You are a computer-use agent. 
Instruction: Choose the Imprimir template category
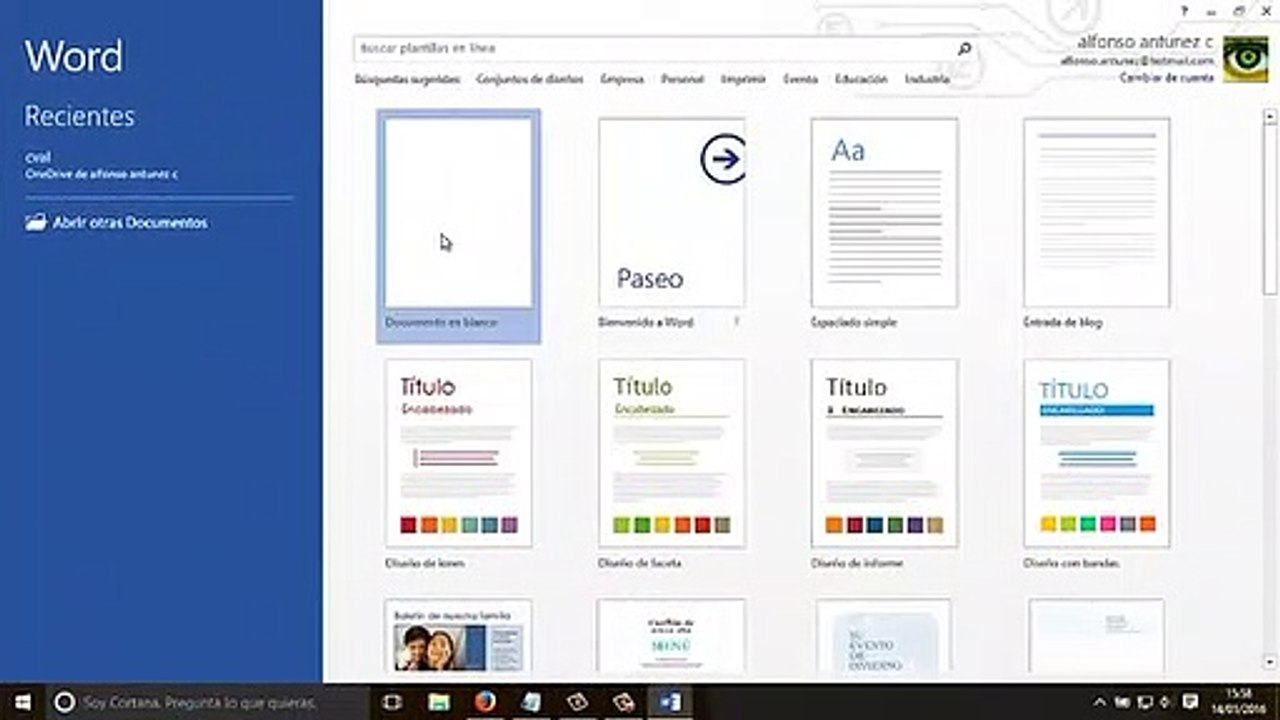coord(743,78)
